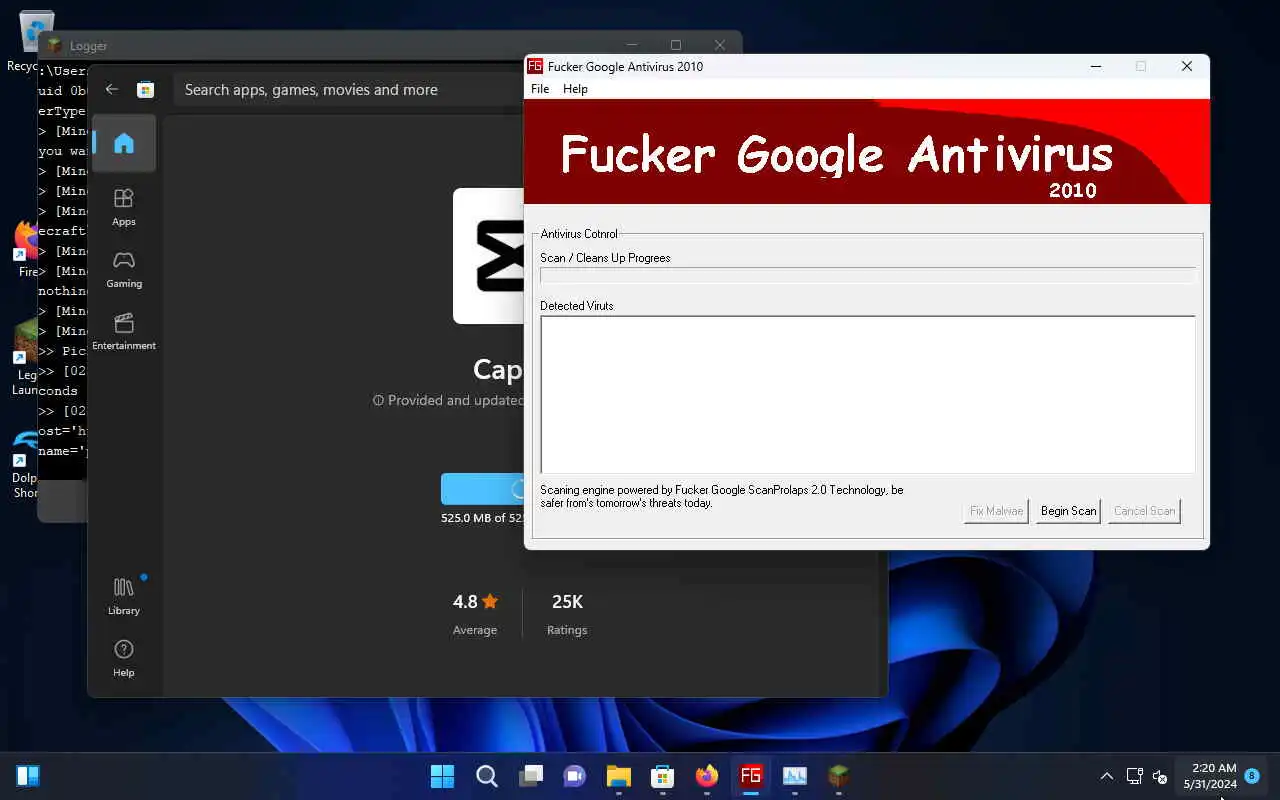Click the disabled Fix Malwae button
Viewport: 1280px width, 800px height.
tap(996, 511)
